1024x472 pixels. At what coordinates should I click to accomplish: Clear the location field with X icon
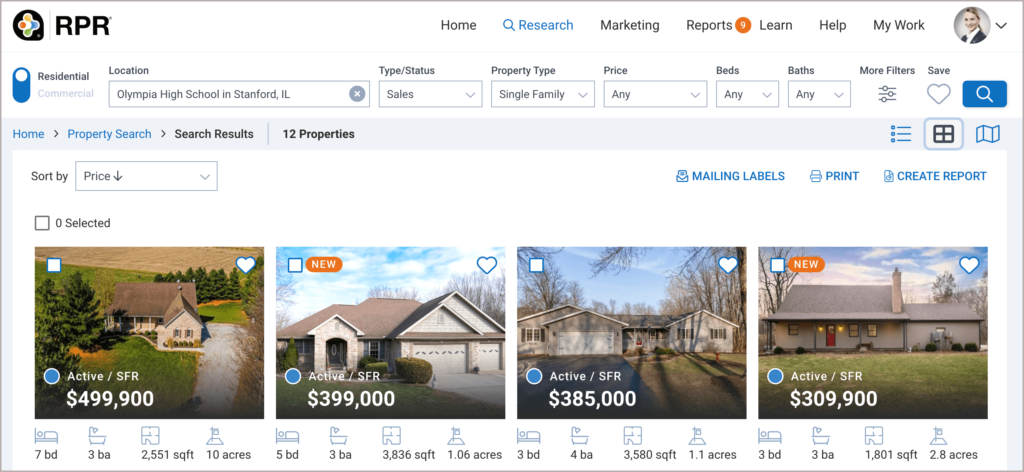[357, 94]
